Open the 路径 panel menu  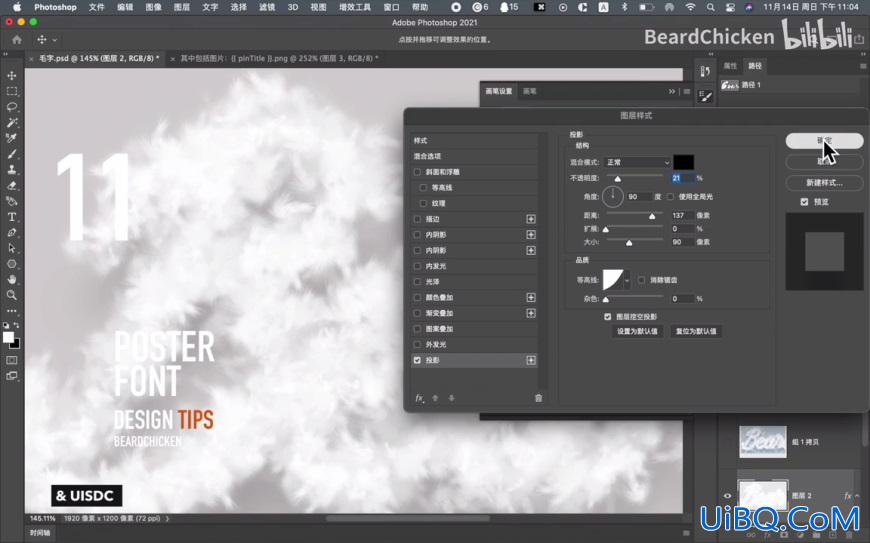tap(863, 66)
